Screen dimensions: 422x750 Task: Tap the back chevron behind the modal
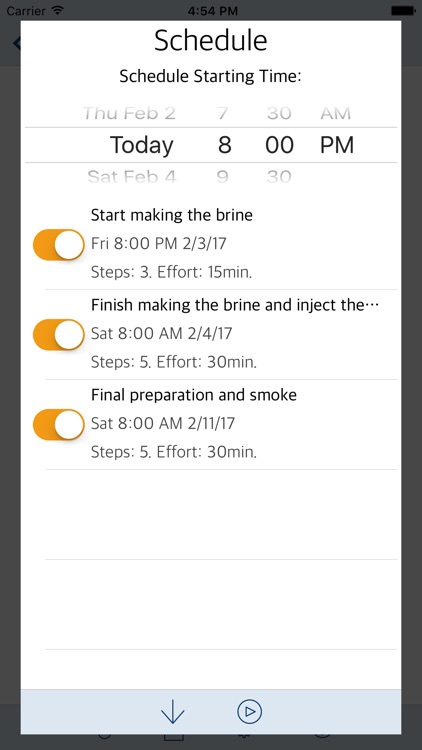tap(17, 43)
